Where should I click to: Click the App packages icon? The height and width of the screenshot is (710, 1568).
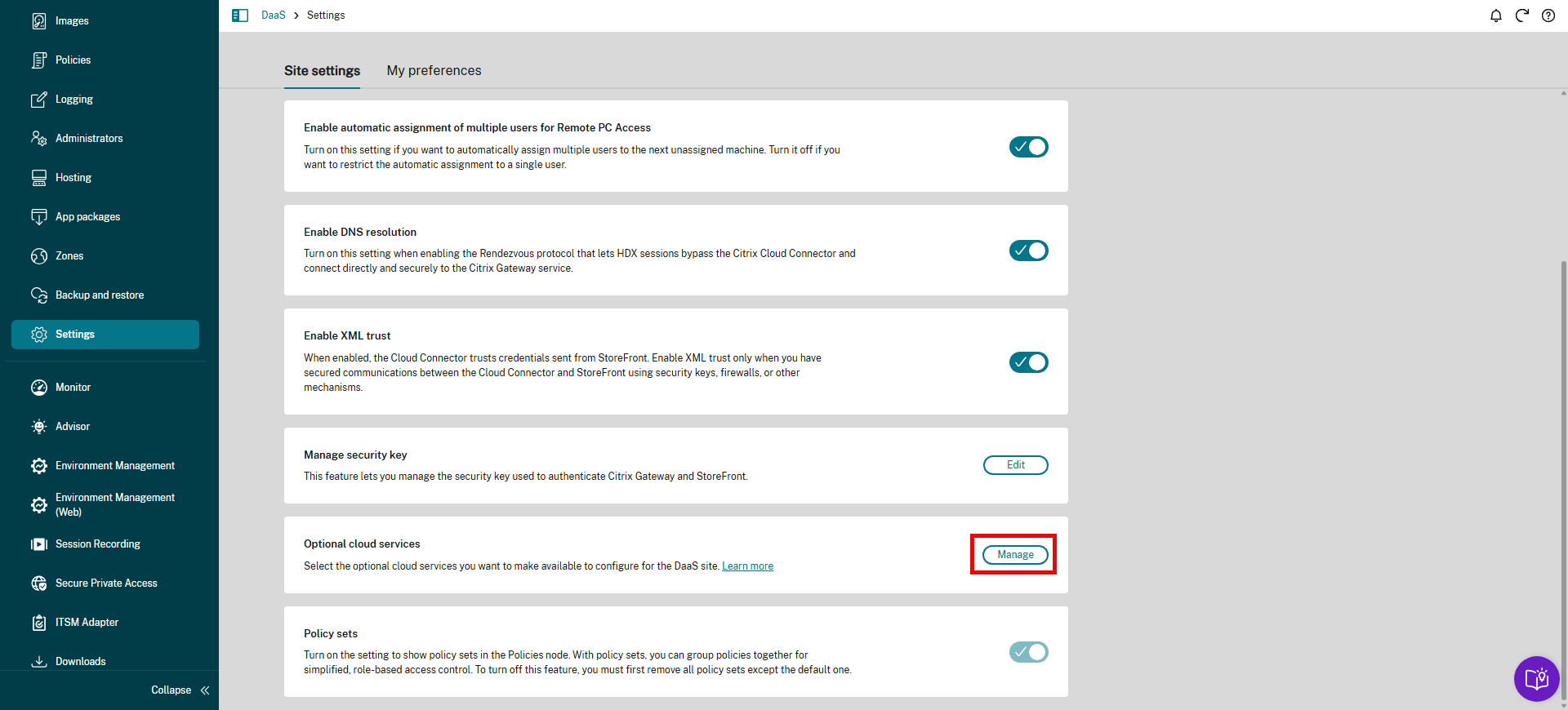point(39,217)
